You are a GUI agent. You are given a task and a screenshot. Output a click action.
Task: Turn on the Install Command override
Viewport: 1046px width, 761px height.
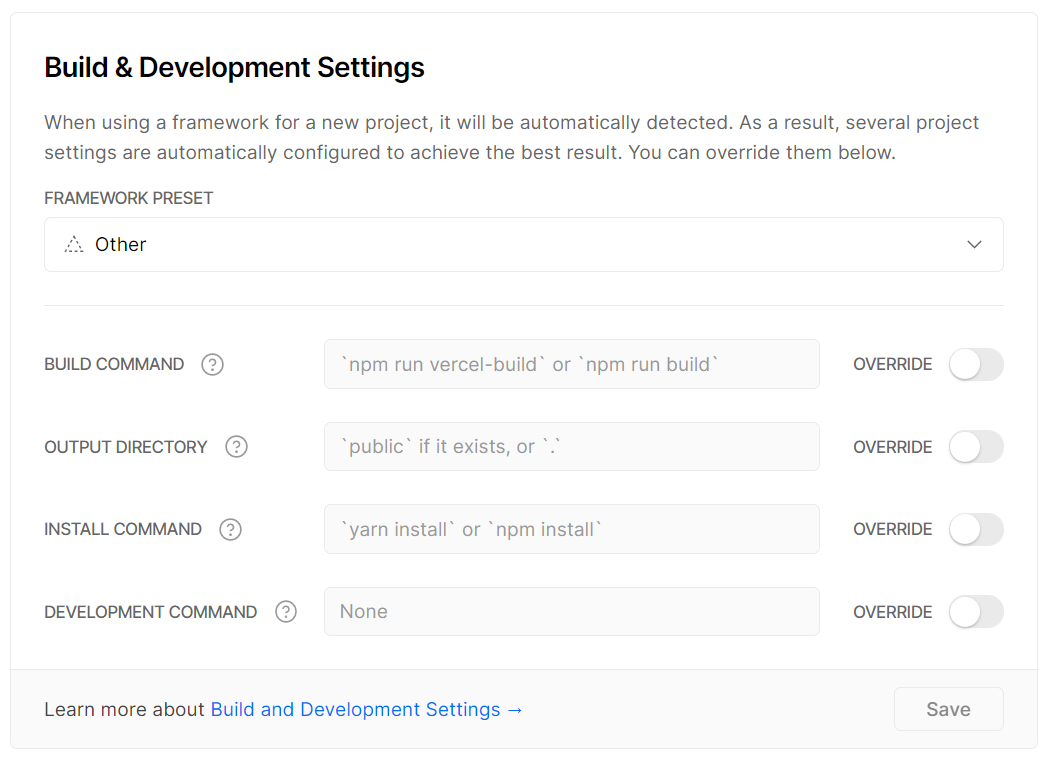point(975,530)
